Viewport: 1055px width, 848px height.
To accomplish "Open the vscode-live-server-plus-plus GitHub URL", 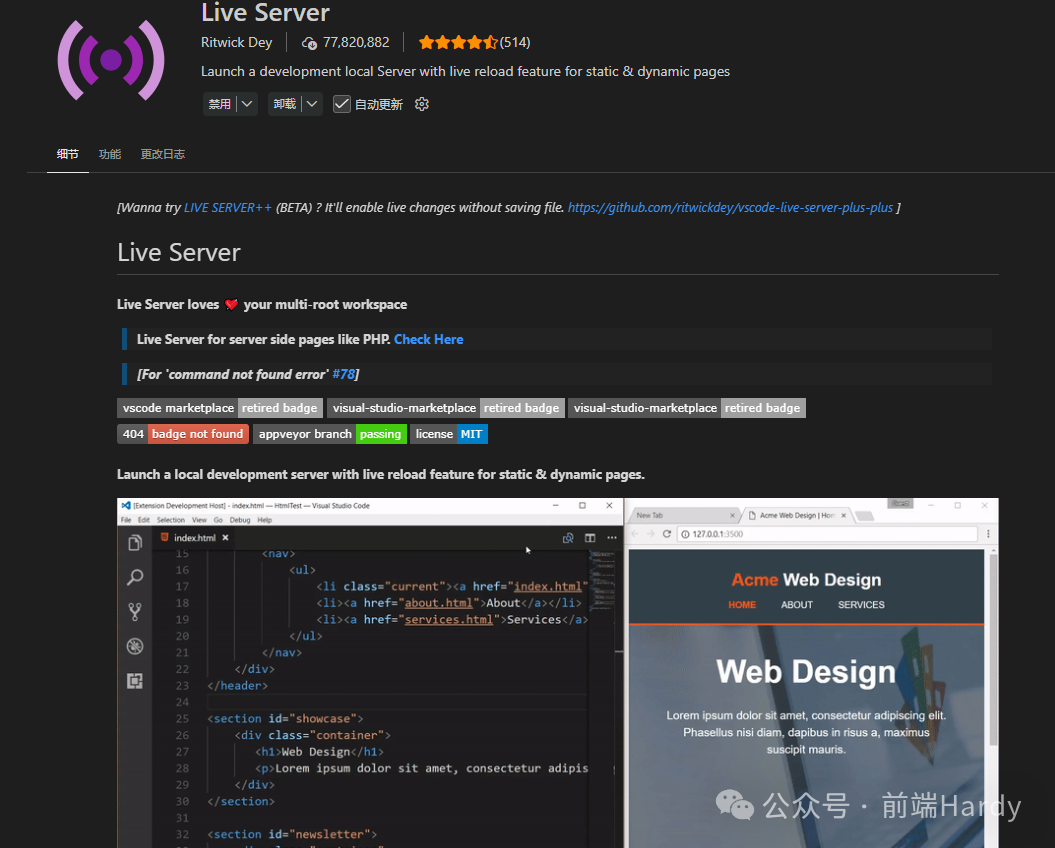I will point(730,207).
